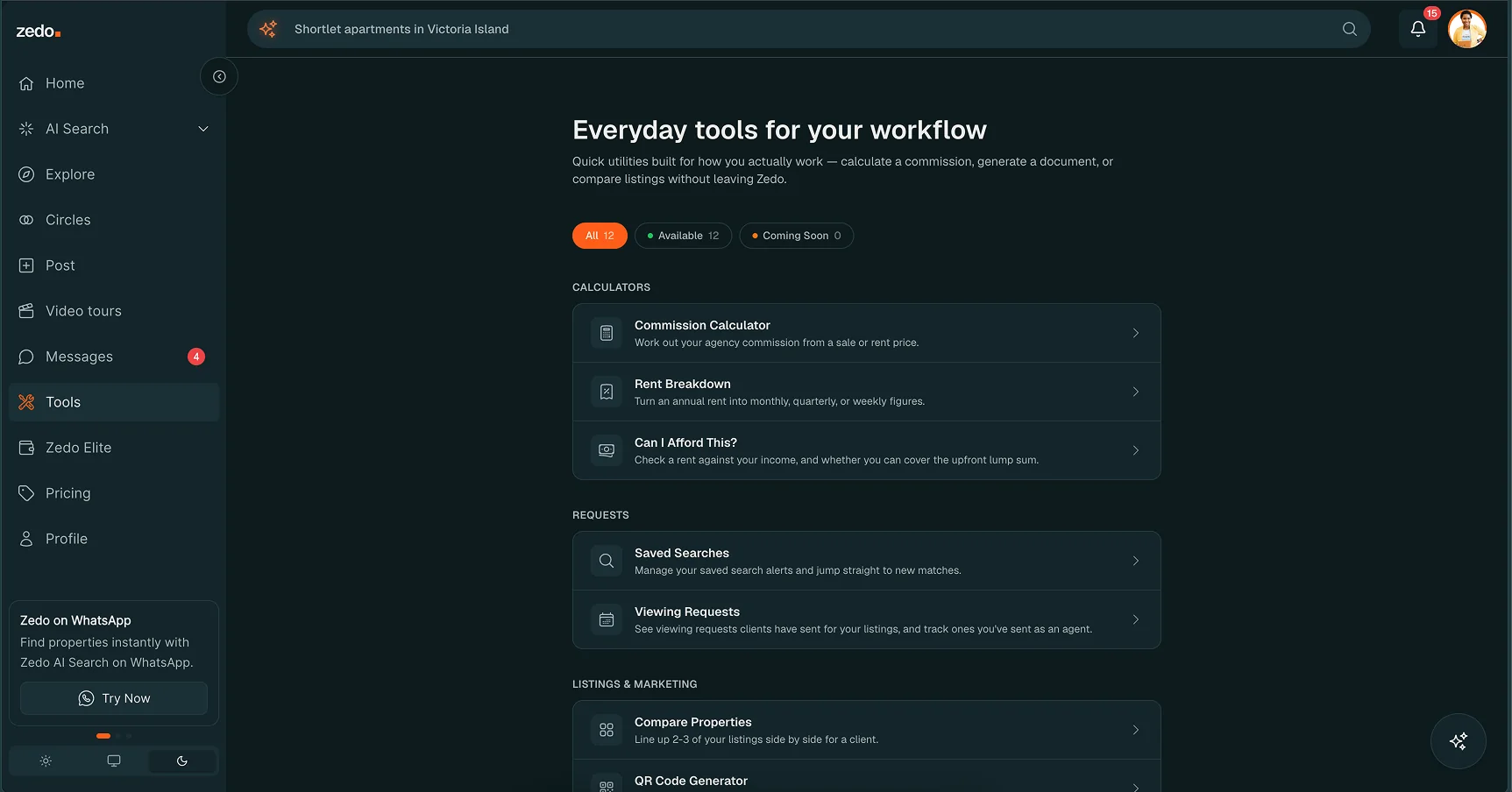Click the Saved Searches magnifier icon
Viewport: 1512px width, 792px height.
tap(607, 561)
